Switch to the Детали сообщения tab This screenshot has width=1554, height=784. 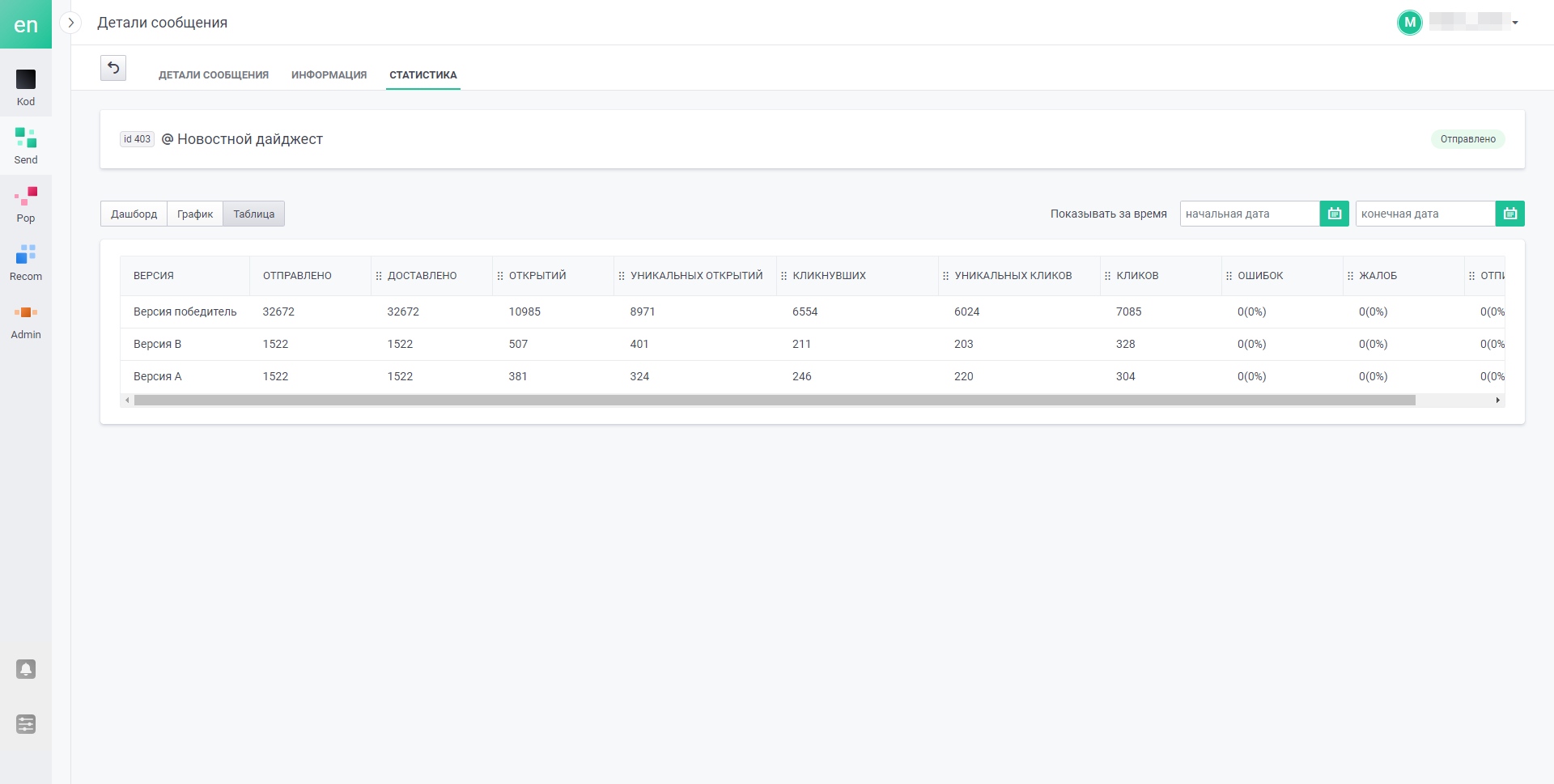point(214,74)
